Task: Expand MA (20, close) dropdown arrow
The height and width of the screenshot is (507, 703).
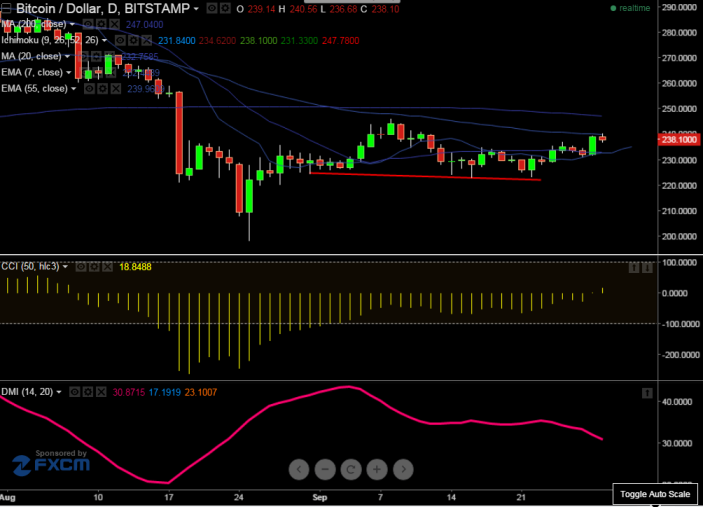Action: point(67,56)
